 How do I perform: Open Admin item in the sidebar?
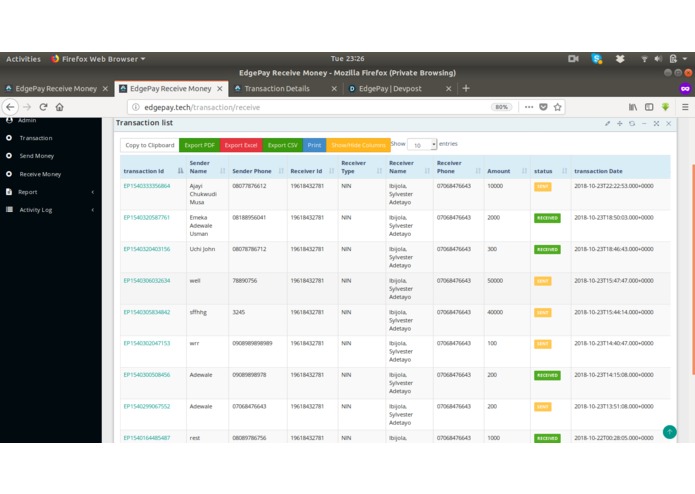pyautogui.click(x=27, y=121)
